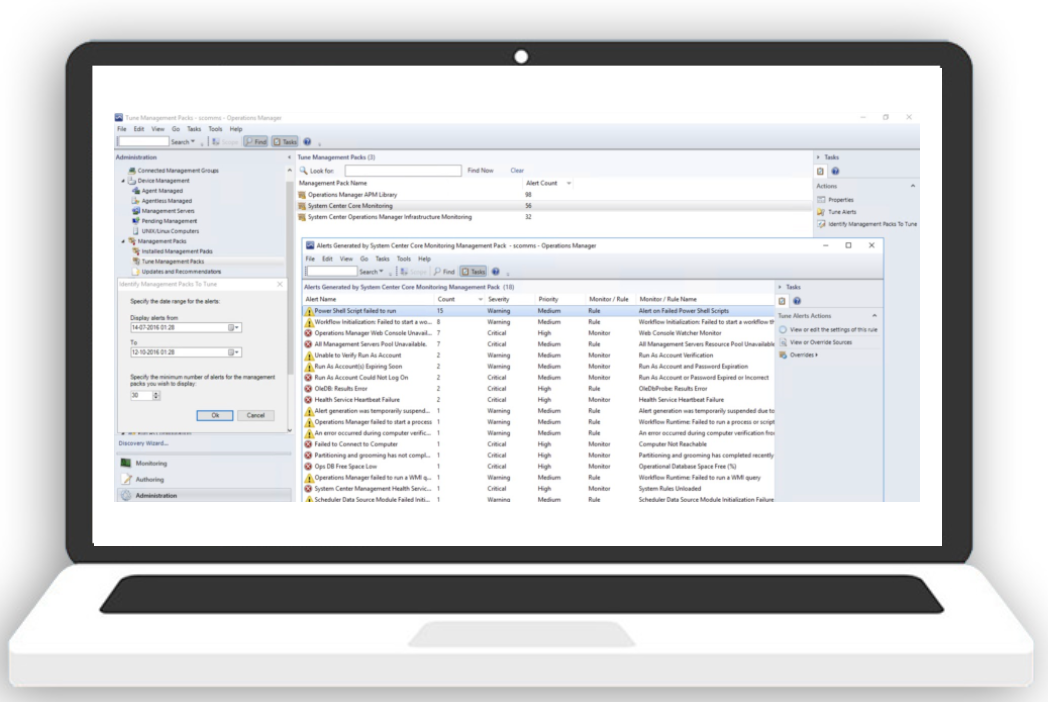The width and height of the screenshot is (1048, 702).
Task: Click the Discovery Wizard link
Action: 143,443
